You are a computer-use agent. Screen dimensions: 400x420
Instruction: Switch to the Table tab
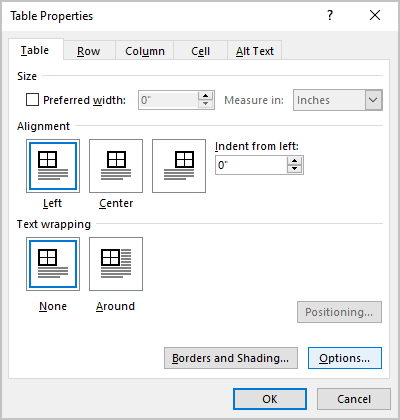36,50
